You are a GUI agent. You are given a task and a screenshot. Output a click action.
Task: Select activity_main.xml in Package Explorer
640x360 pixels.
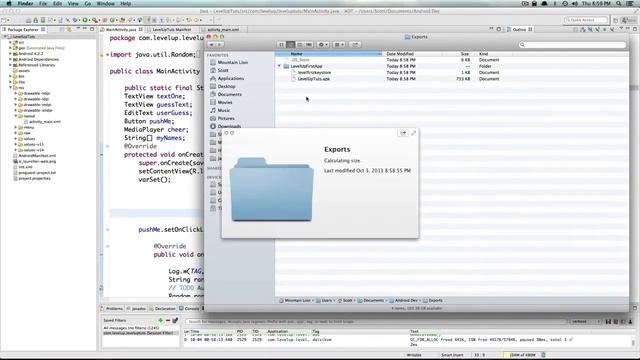(x=42, y=122)
